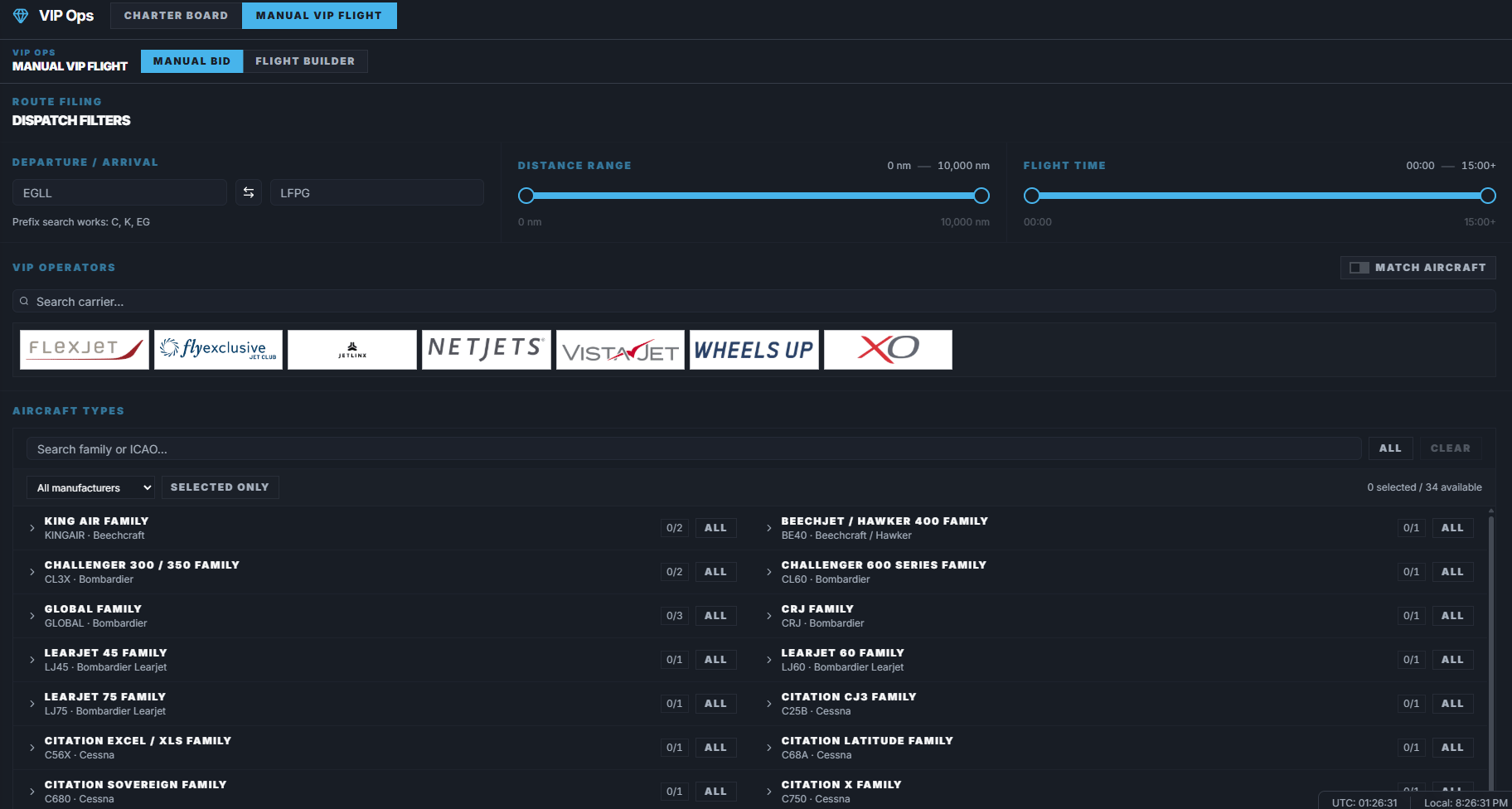Screen dimensions: 1512x809
Task: Expand the Citation CJ3 Family row
Action: click(x=769, y=704)
